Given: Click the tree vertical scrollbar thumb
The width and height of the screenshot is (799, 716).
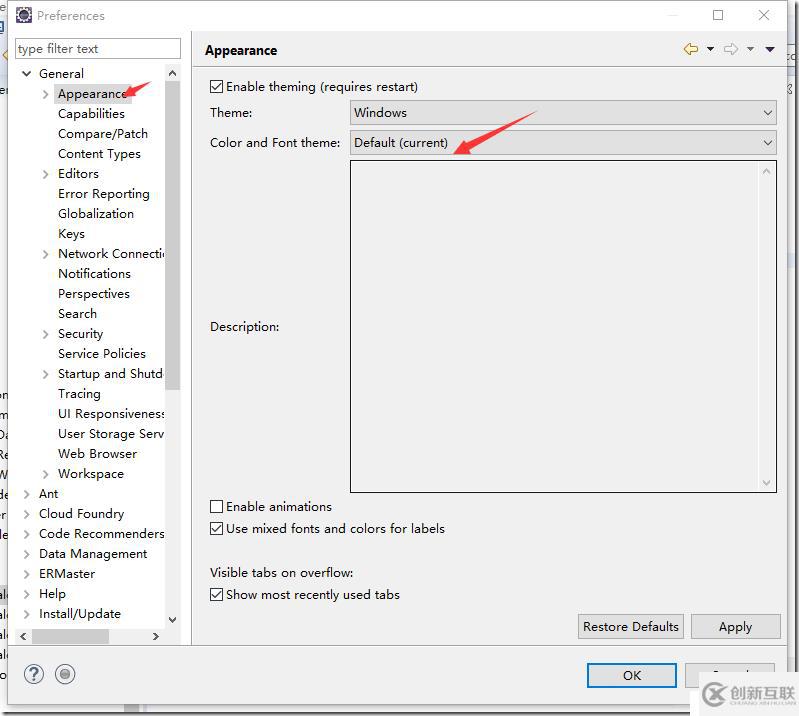Looking at the screenshot, I should coord(172,235).
